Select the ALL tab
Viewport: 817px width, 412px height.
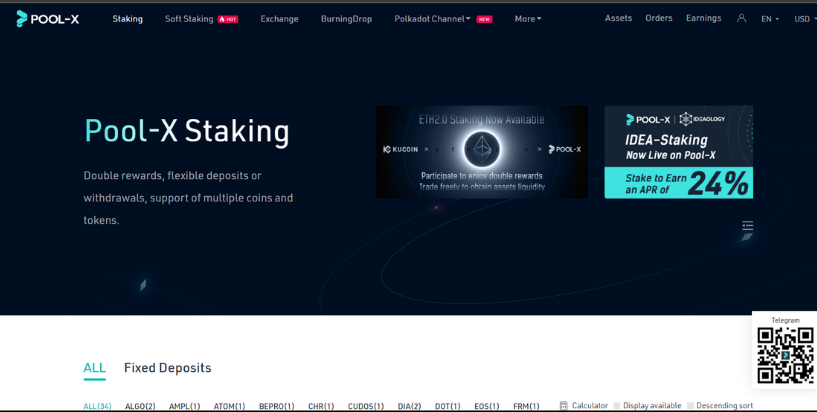[94, 368]
